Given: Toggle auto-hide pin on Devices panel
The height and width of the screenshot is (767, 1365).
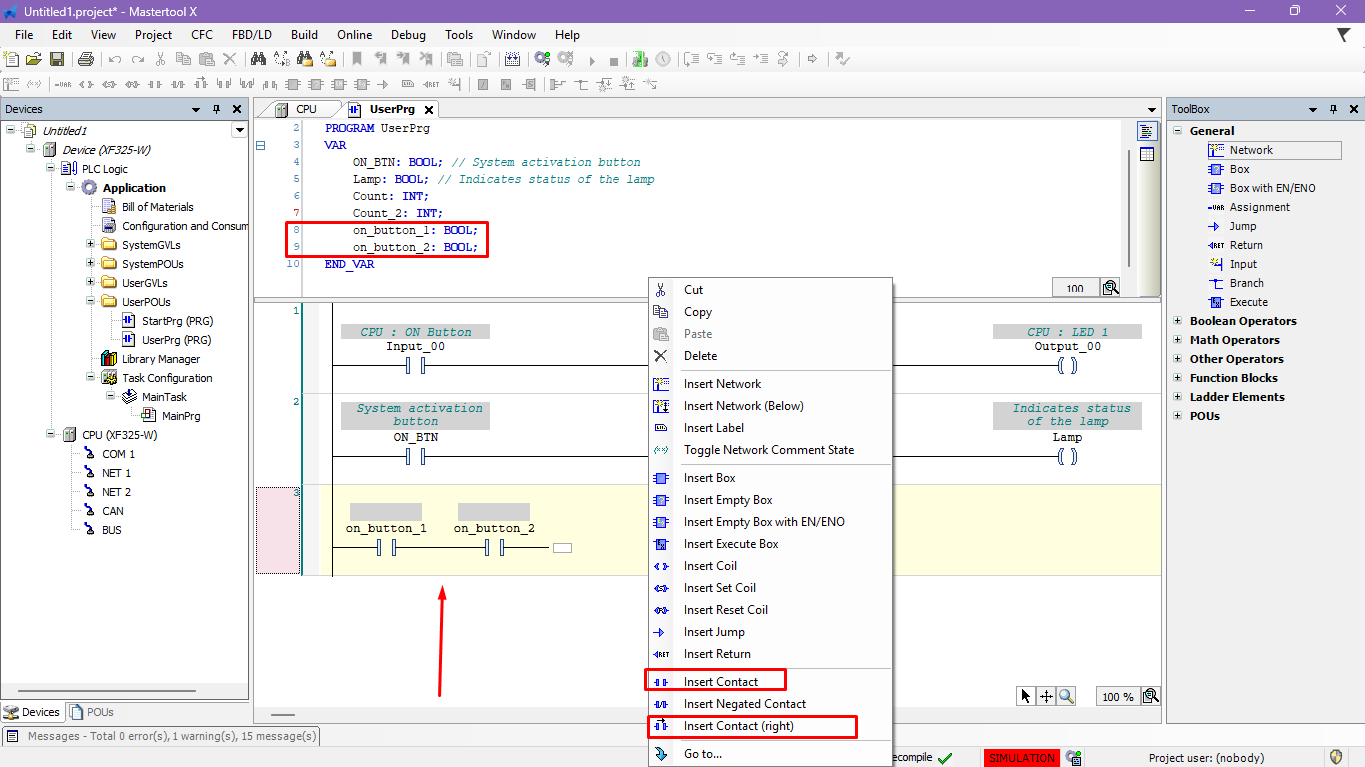Looking at the screenshot, I should pyautogui.click(x=216, y=109).
